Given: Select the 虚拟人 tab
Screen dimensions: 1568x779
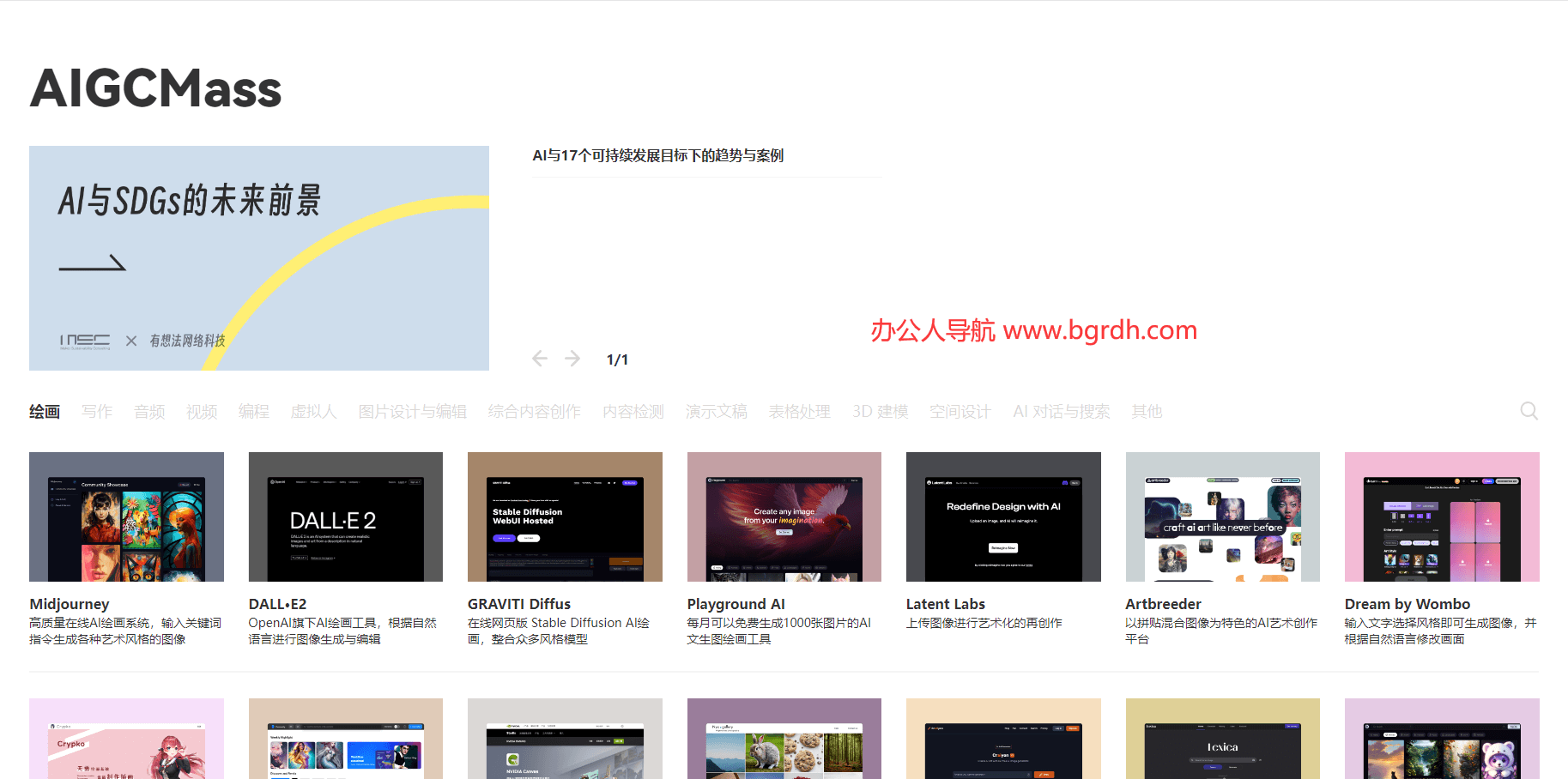Looking at the screenshot, I should tap(313, 412).
